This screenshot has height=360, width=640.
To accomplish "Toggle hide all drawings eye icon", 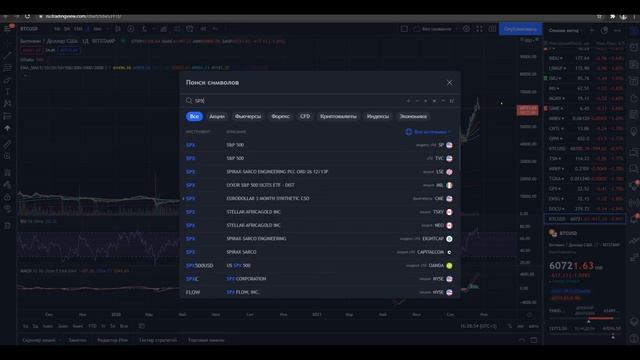I will tap(7, 209).
